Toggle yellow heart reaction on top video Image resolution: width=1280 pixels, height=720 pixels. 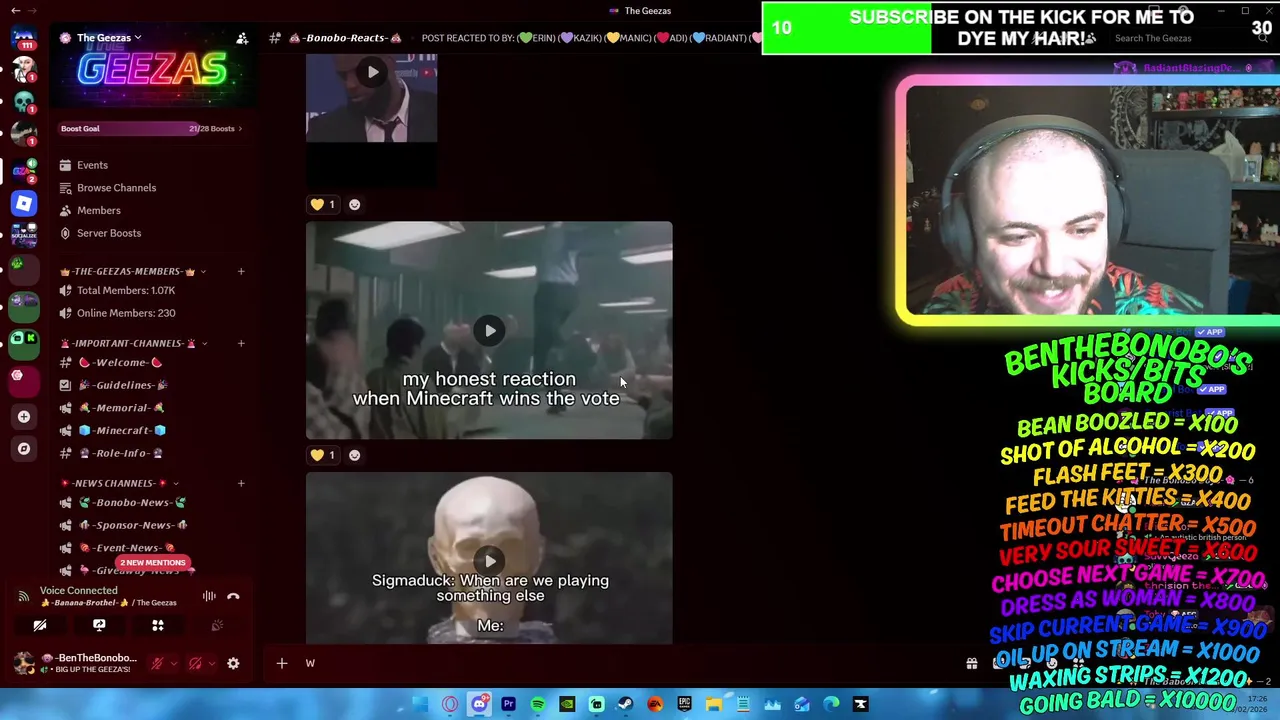coord(323,204)
